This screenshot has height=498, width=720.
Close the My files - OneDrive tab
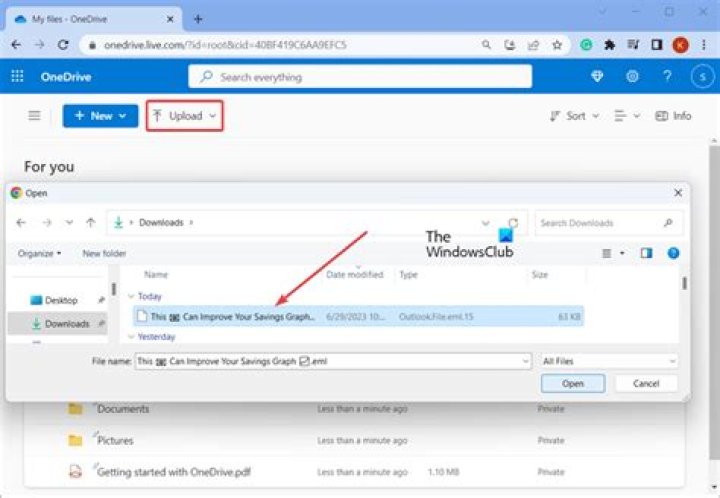pyautogui.click(x=170, y=19)
